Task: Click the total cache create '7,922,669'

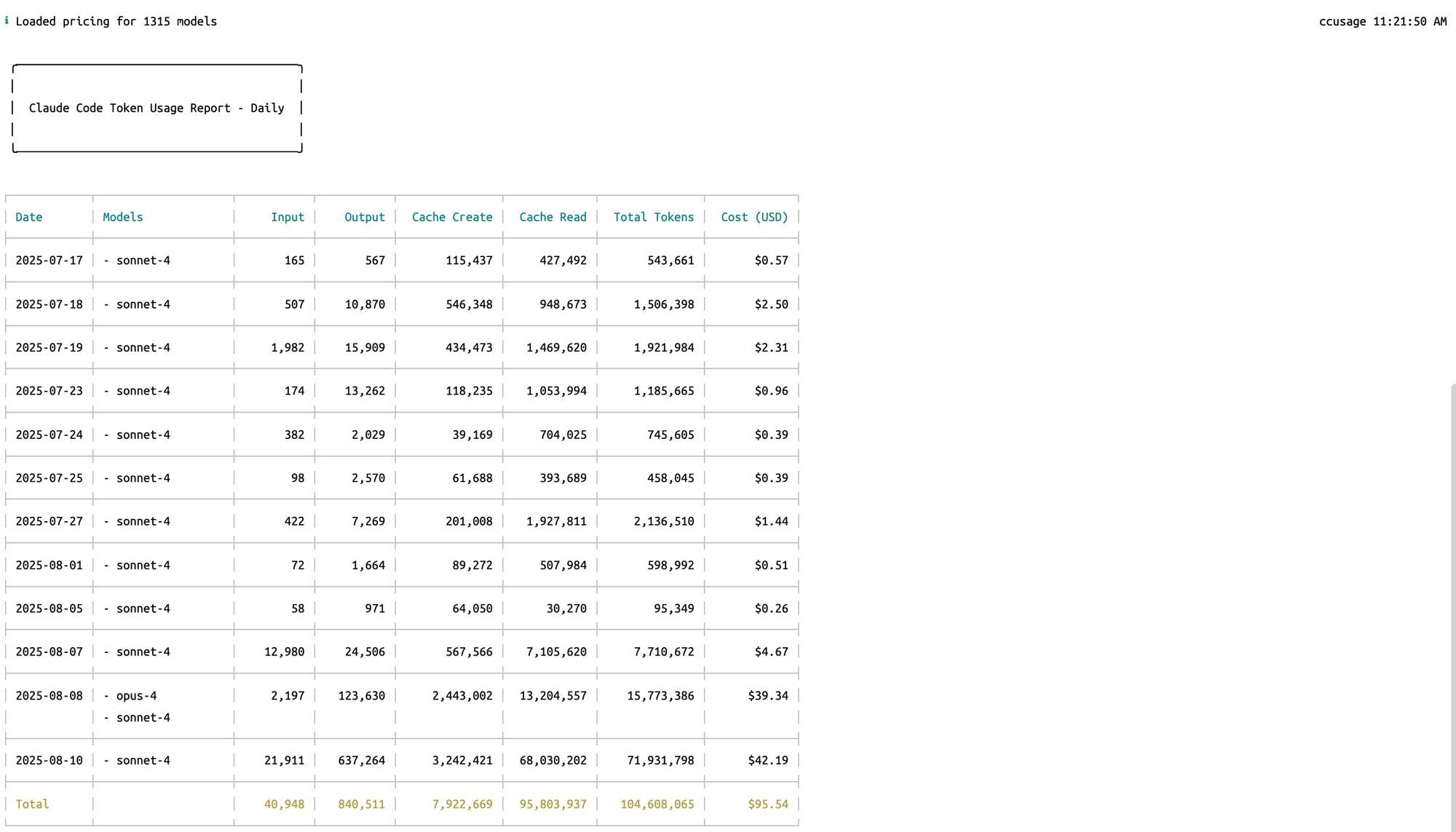Action: click(462, 804)
